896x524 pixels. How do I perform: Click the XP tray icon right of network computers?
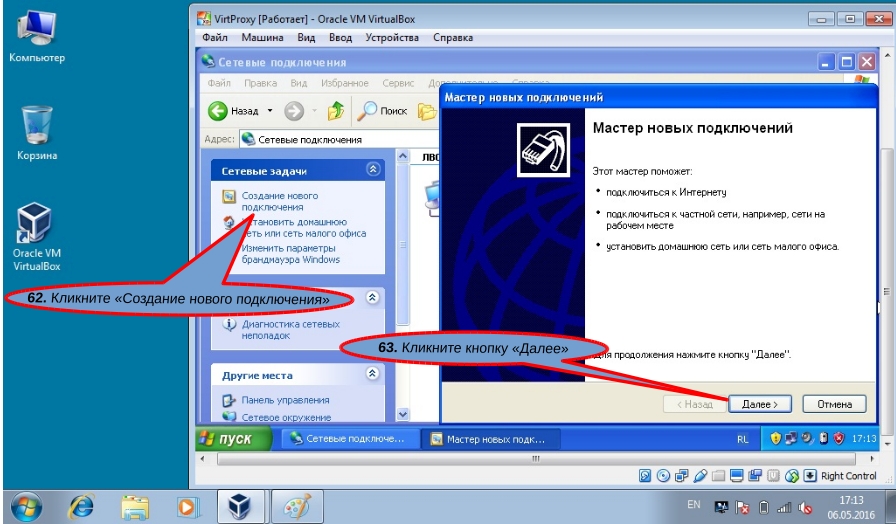click(807, 439)
